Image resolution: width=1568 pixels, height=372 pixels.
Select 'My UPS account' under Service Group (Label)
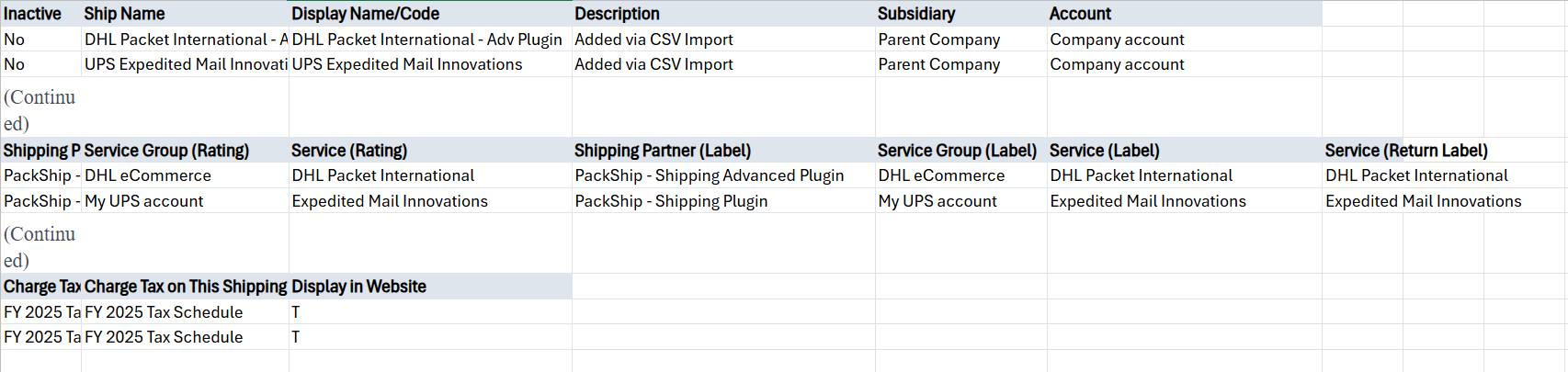[x=960, y=201]
